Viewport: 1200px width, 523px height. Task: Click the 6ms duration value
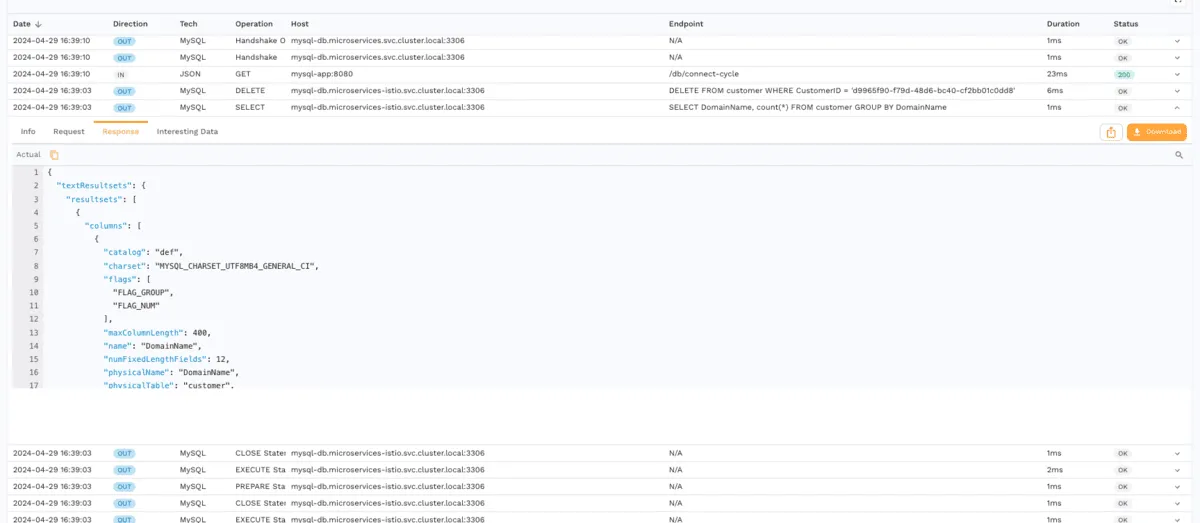1055,91
